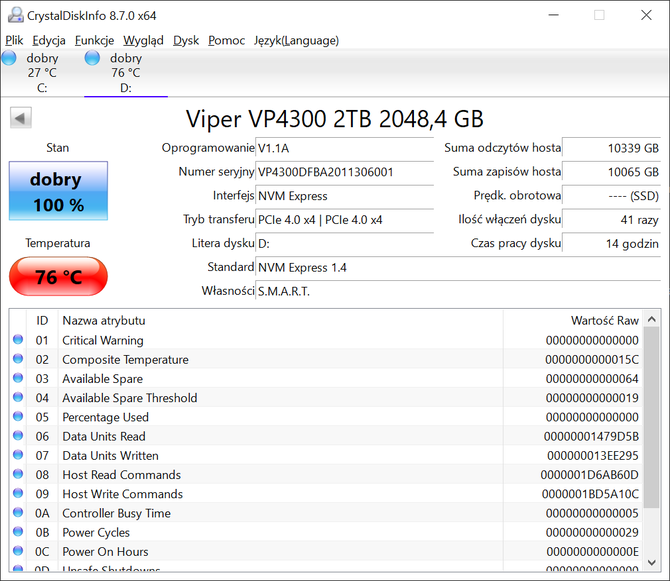Screen dimensions: 670x581
Task: Click the power on count 41 razy
Action: [611, 220]
